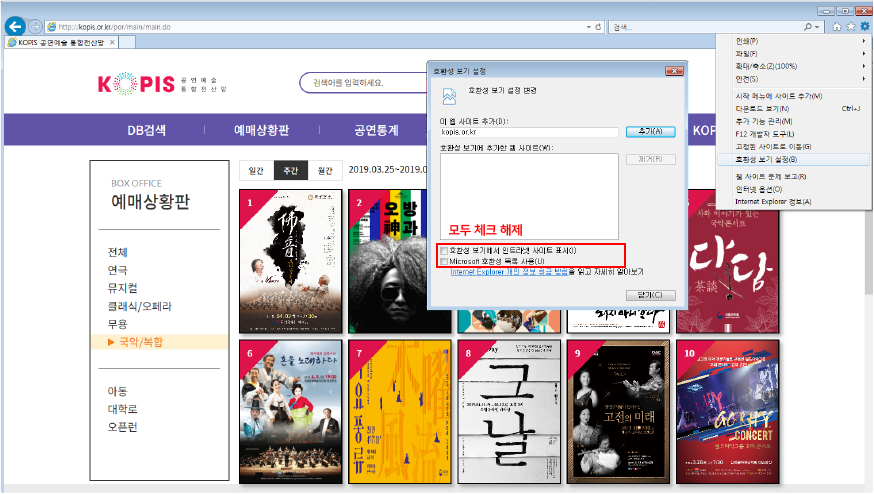Close the compatibility view settings dialog with X

point(674,71)
